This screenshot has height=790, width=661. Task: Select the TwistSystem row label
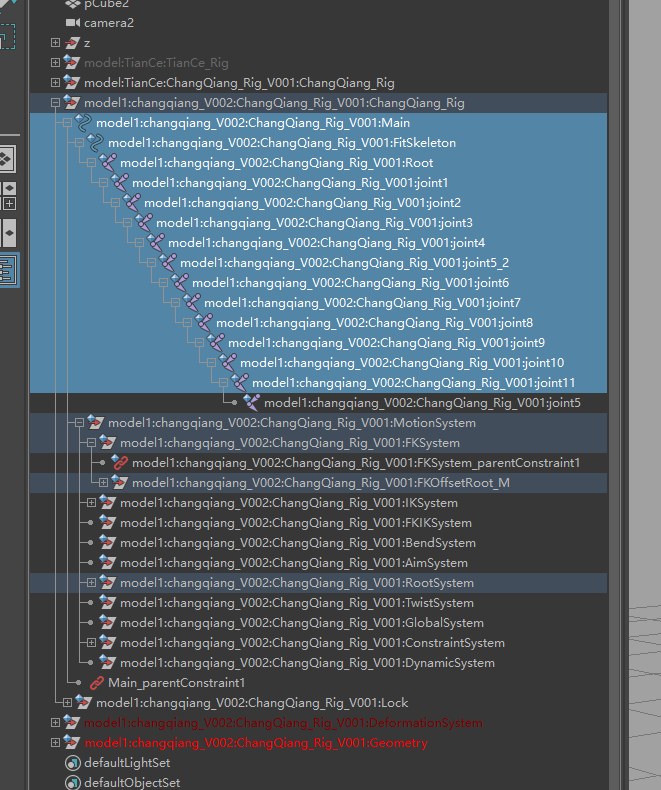click(297, 603)
